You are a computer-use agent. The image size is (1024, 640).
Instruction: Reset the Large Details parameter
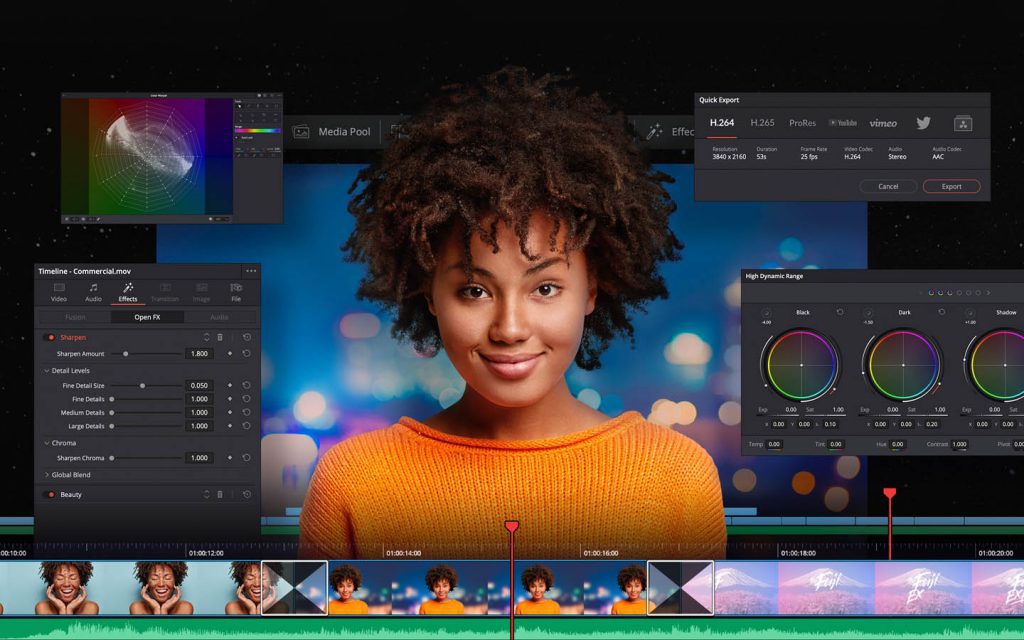click(x=247, y=426)
